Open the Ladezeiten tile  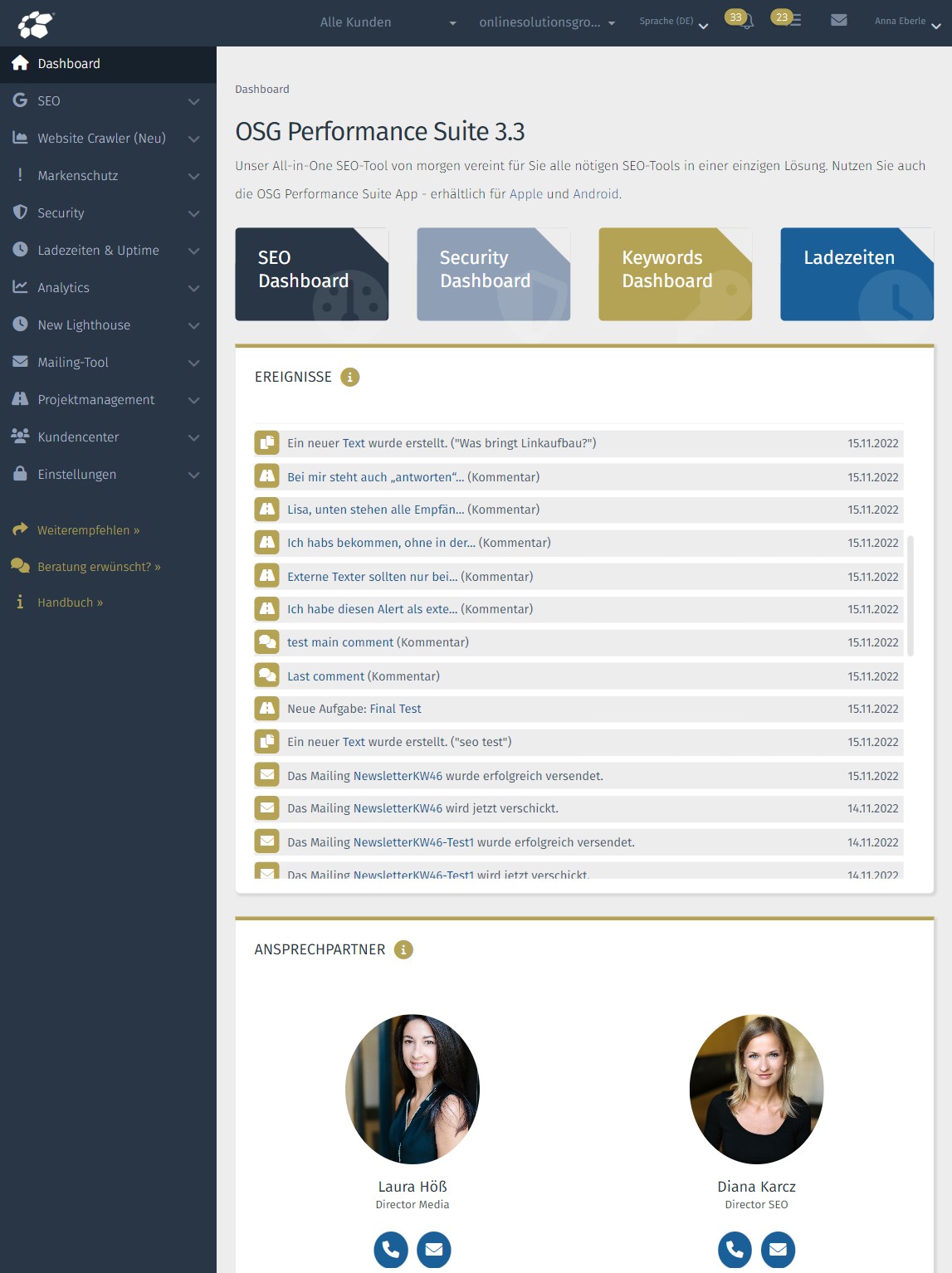pos(857,274)
